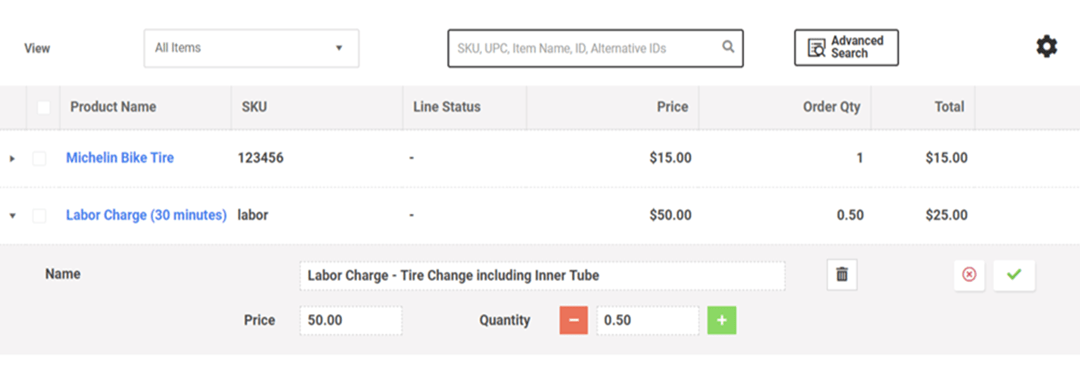Click the Name field for labor charge

[542, 276]
